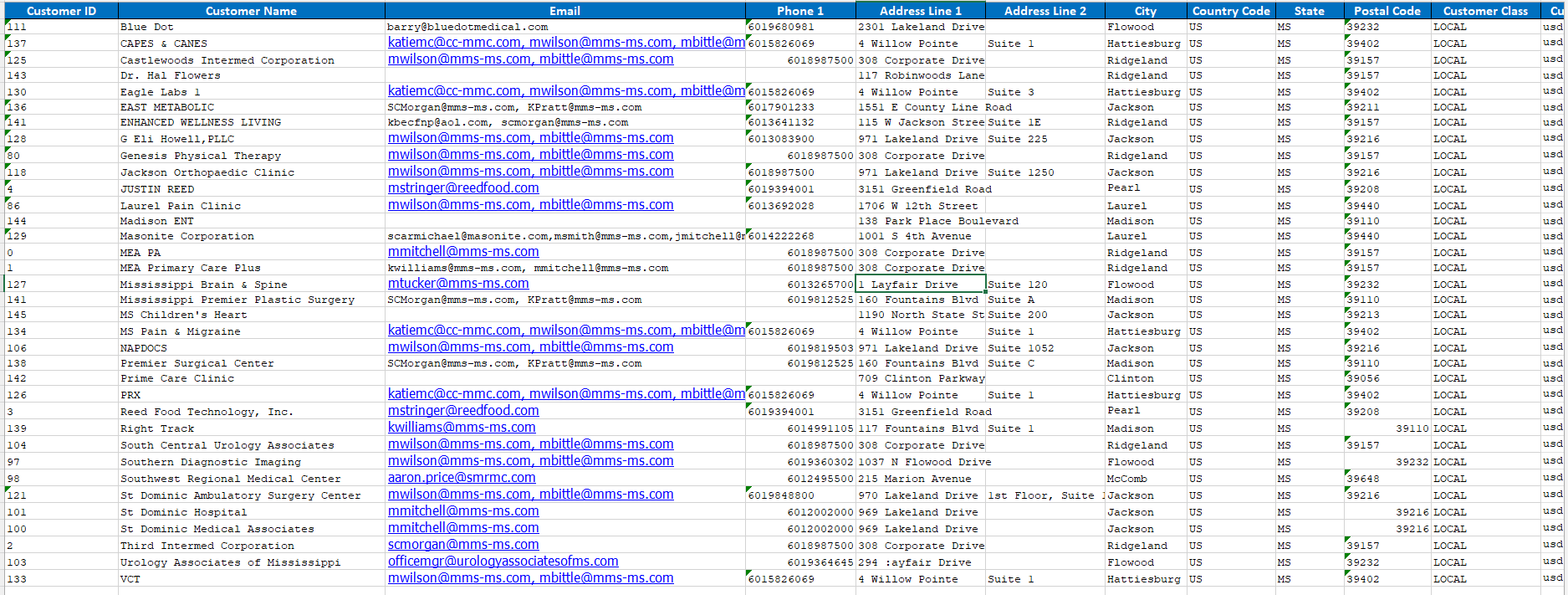Select the Address Line 2 column header
The image size is (1568, 595).
[x=1044, y=11]
